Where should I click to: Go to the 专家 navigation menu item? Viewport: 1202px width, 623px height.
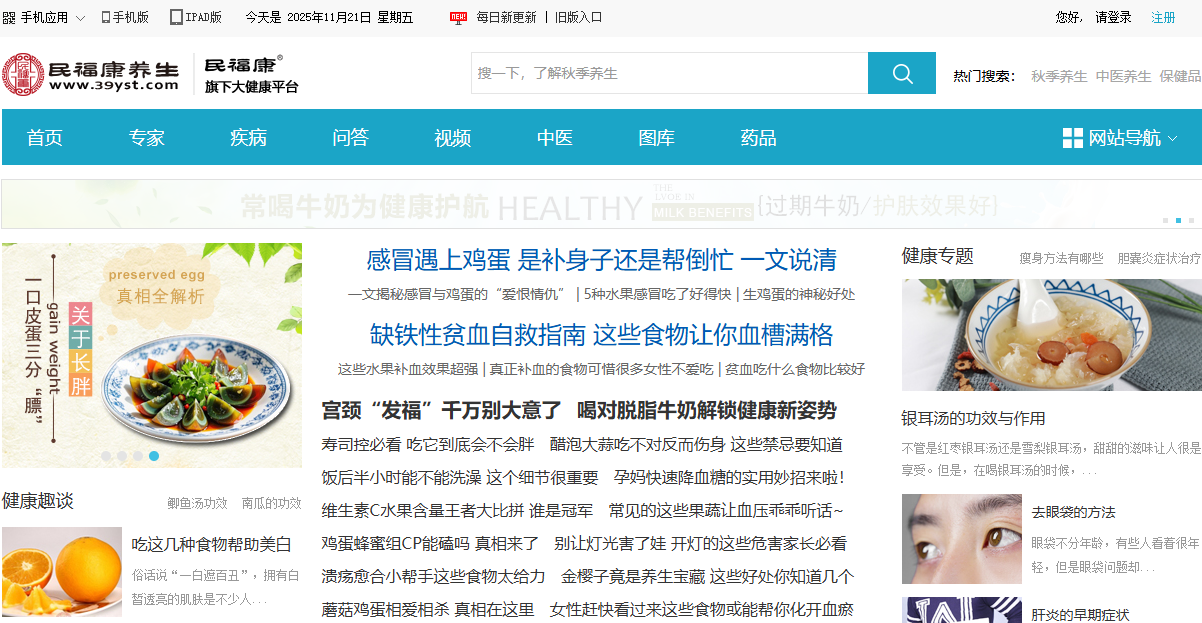tap(146, 138)
